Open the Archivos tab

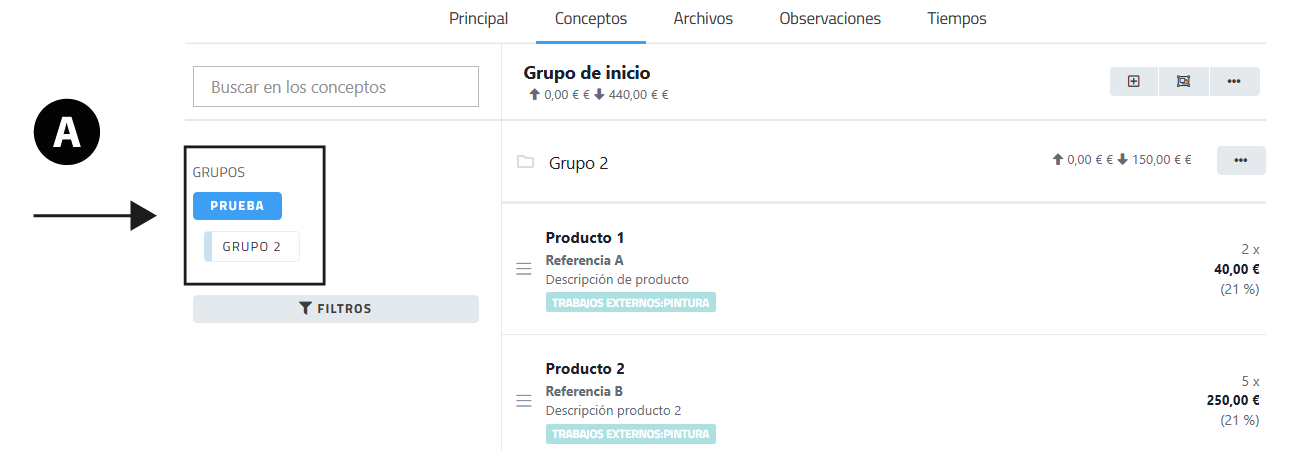(703, 19)
